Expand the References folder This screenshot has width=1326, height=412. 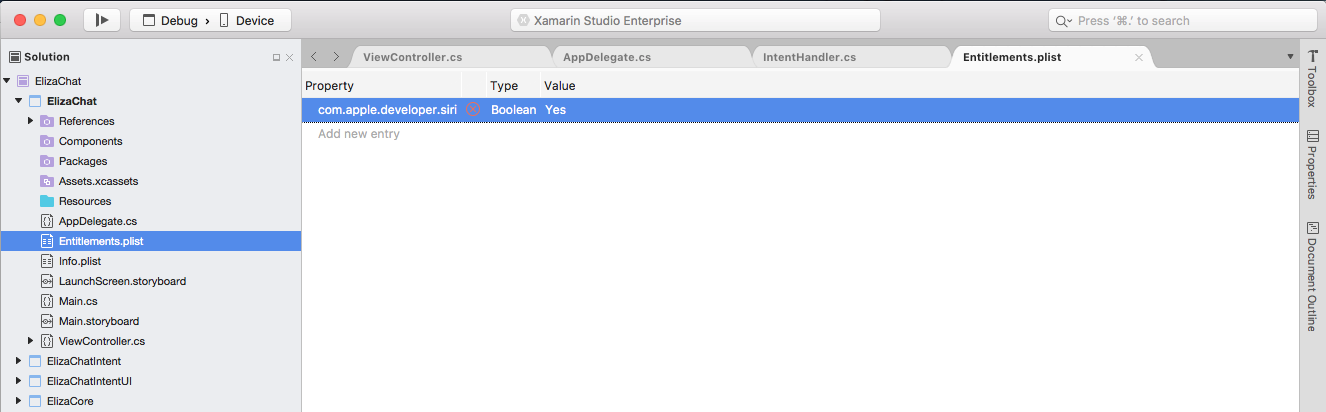tap(30, 121)
